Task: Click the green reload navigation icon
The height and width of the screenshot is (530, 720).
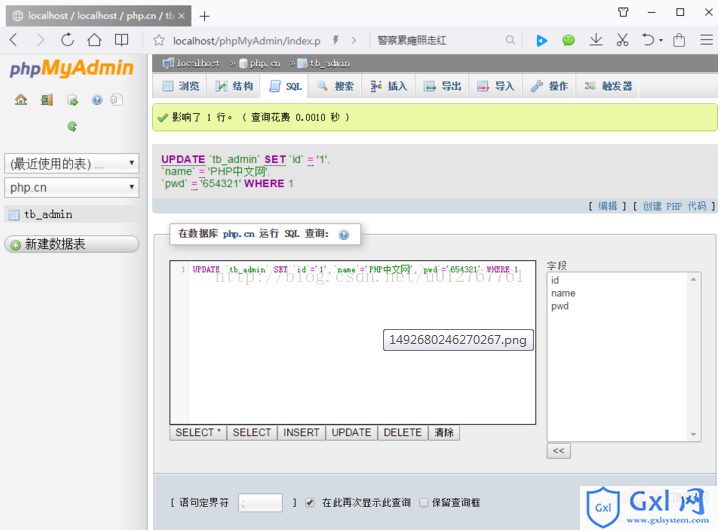Action: click(x=72, y=126)
